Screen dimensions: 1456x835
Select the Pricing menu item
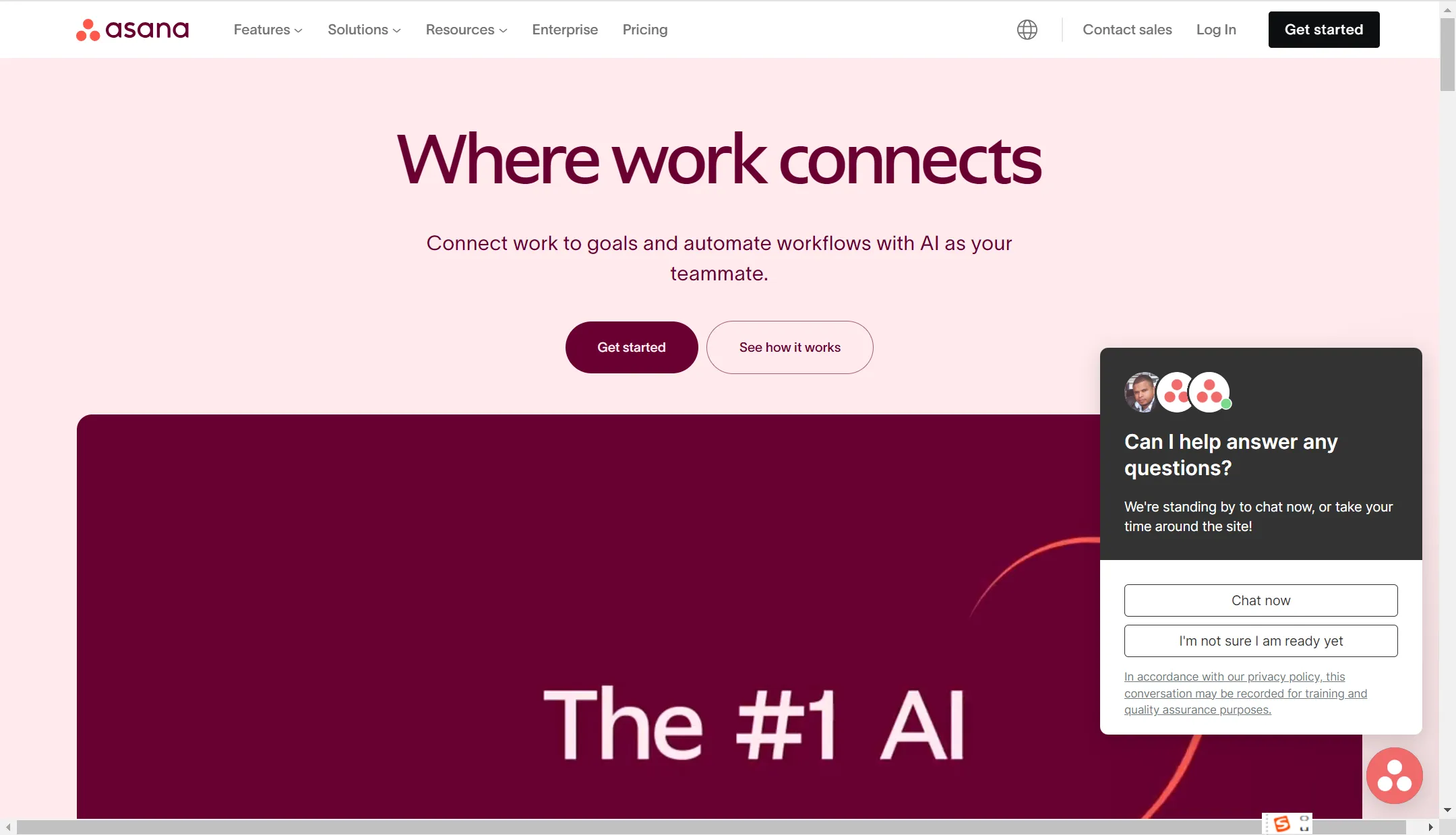[645, 29]
